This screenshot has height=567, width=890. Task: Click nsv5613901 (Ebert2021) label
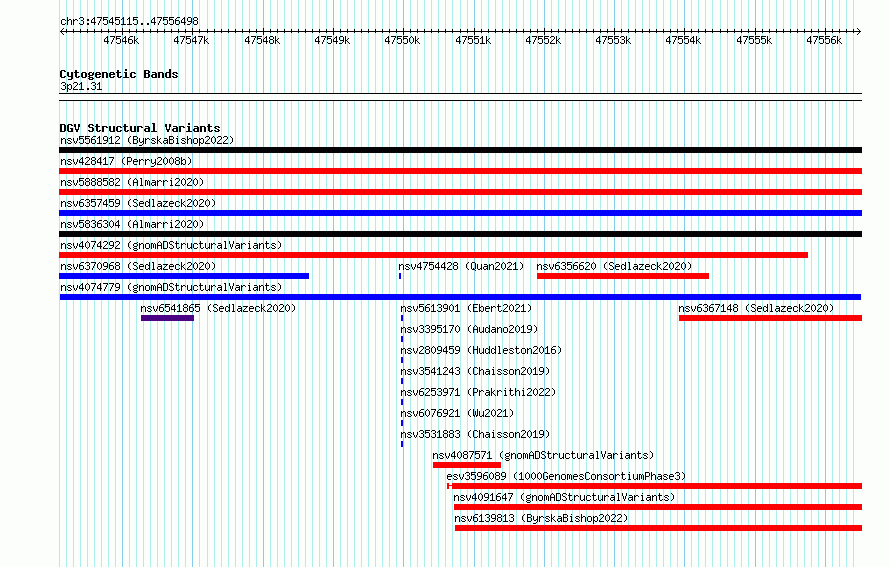pos(466,308)
